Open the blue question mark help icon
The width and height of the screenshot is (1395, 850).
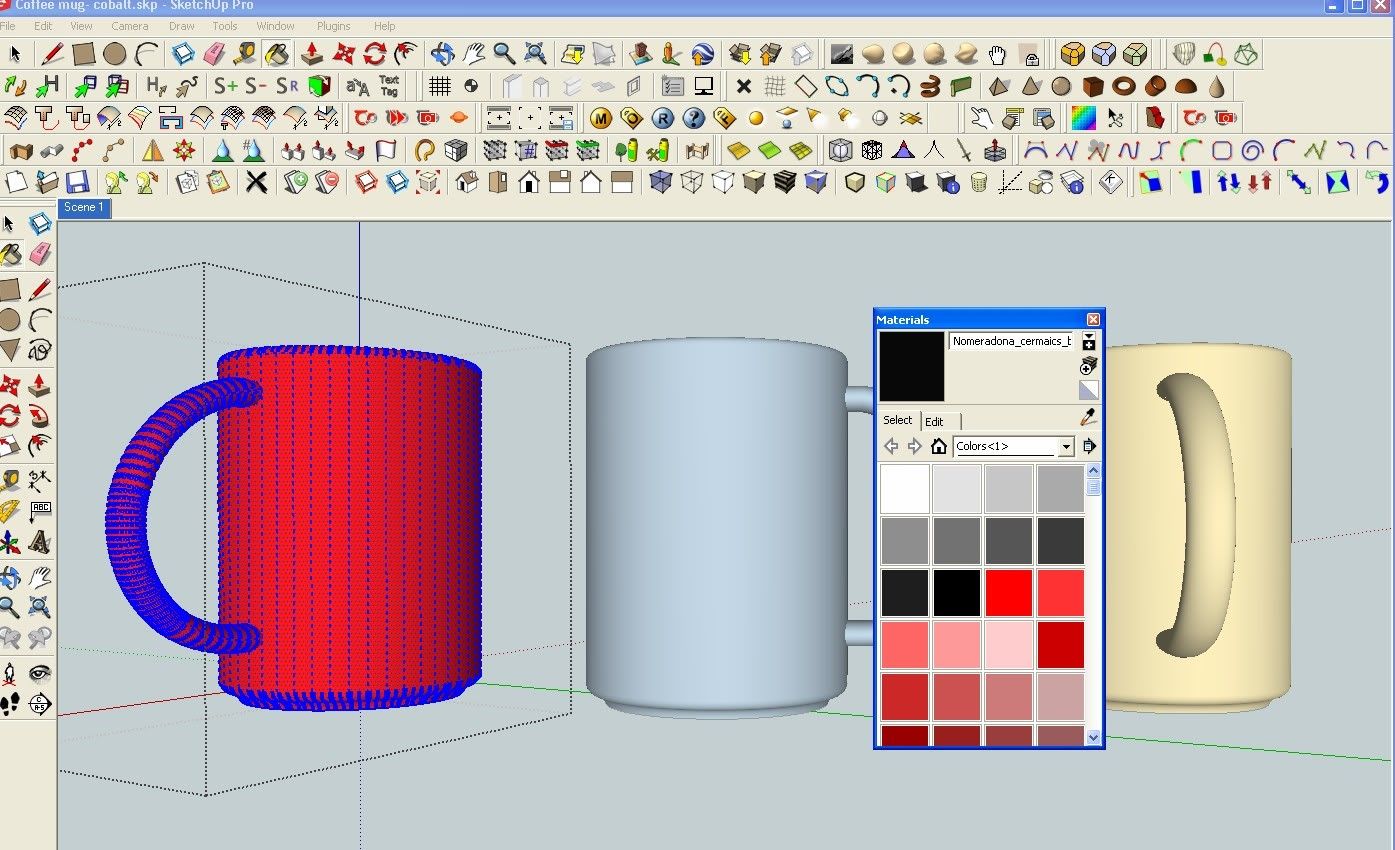[x=694, y=118]
